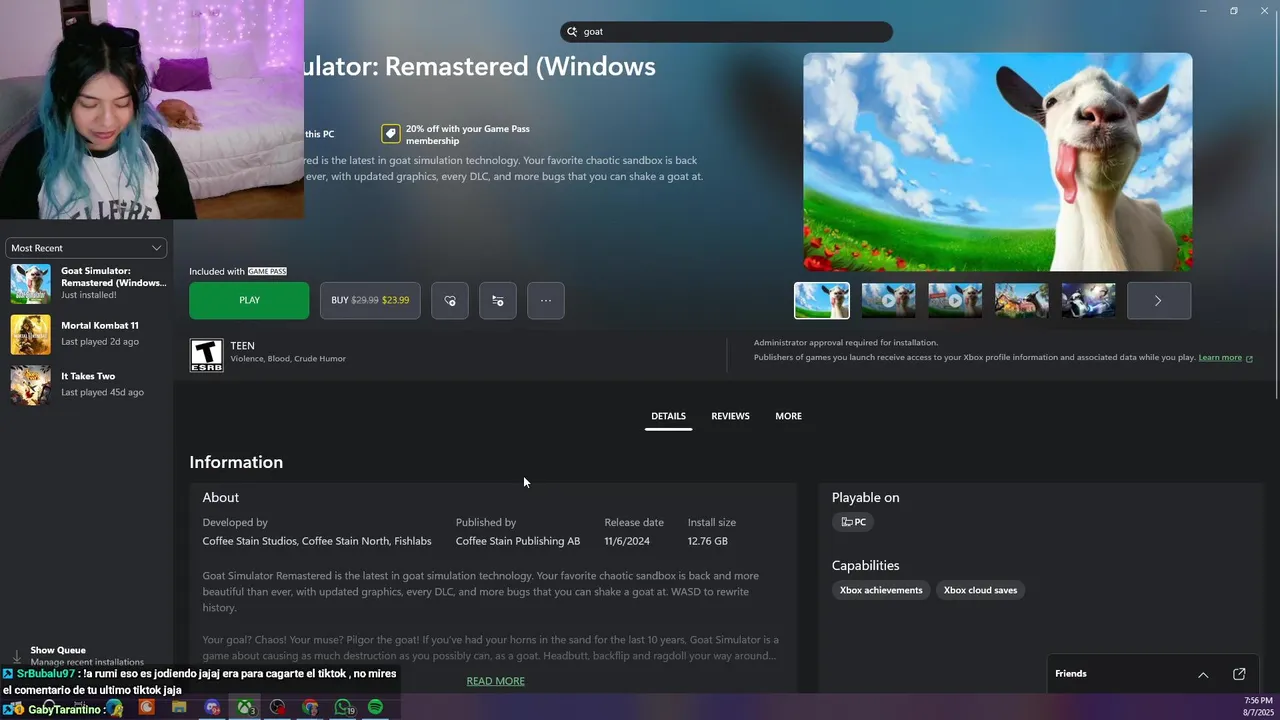The height and width of the screenshot is (720, 1280).
Task: Click 'Violence, Blood, Crude Humor' descriptor text
Action: point(288,359)
